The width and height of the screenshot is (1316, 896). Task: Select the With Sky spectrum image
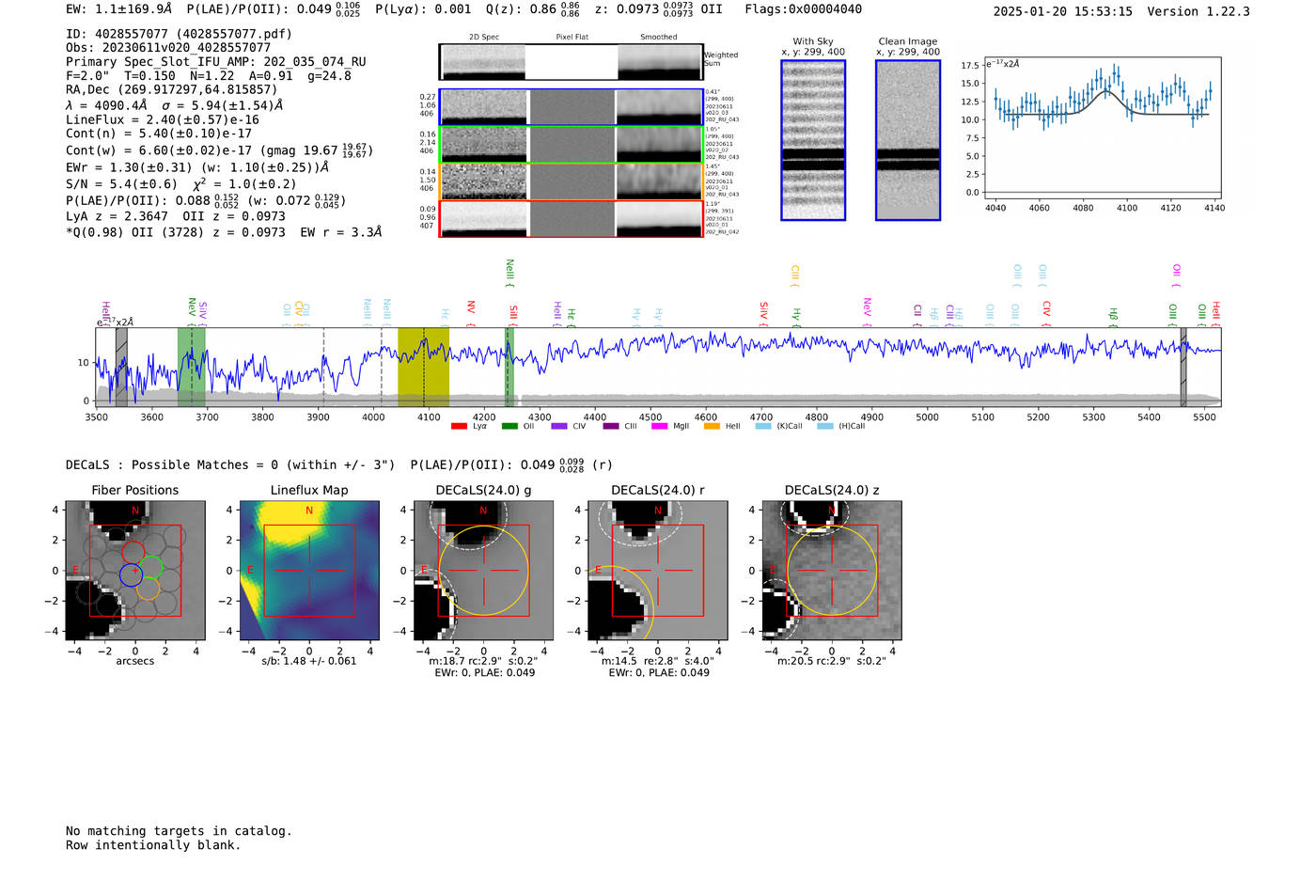(x=813, y=140)
